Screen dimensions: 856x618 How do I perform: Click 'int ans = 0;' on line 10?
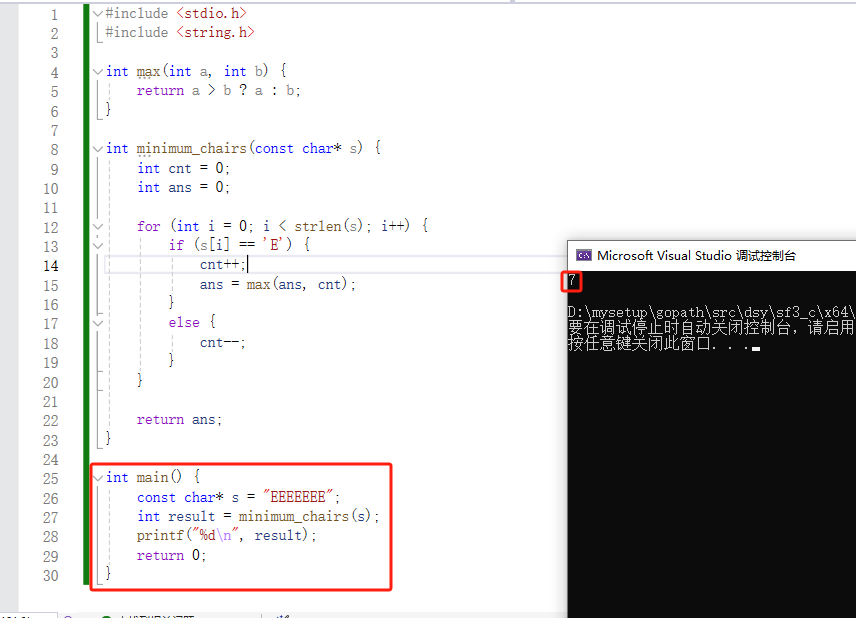(x=183, y=187)
